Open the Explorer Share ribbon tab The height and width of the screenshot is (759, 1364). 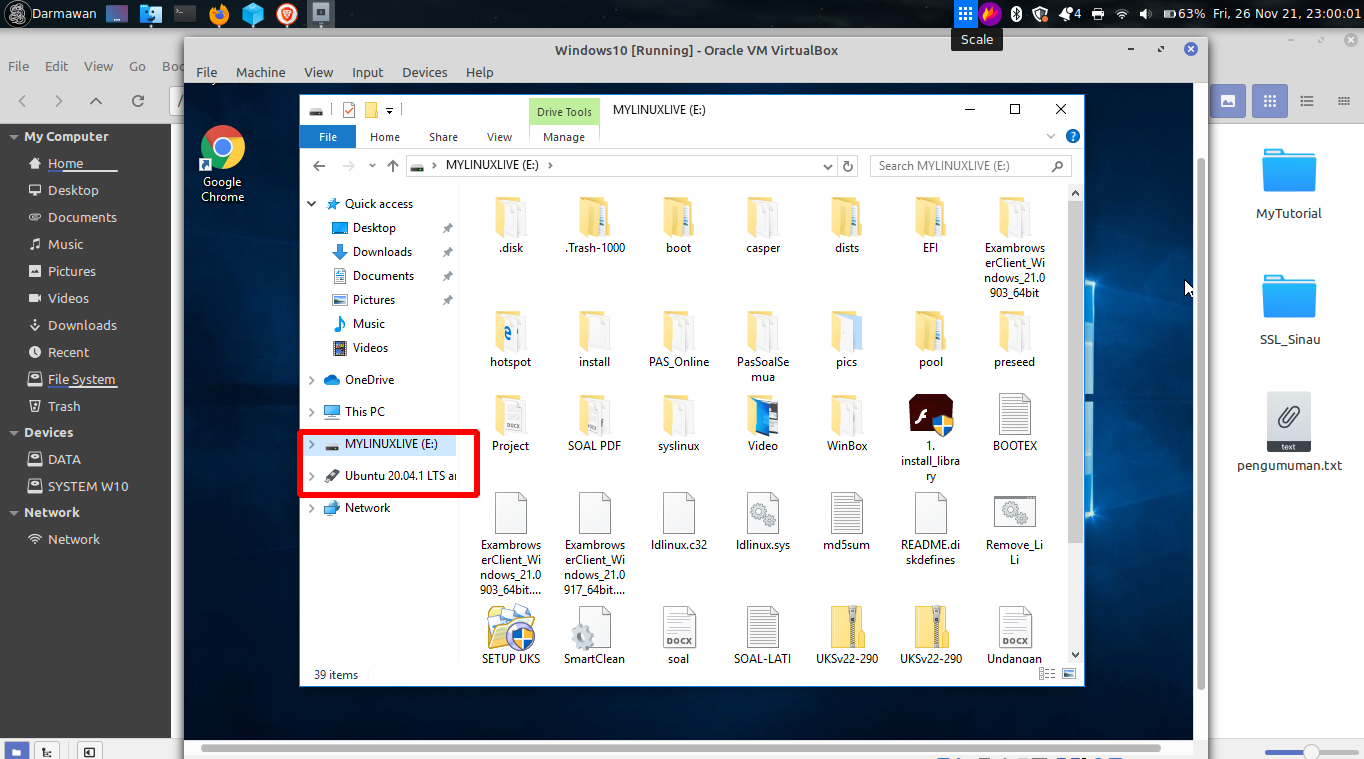(x=443, y=137)
